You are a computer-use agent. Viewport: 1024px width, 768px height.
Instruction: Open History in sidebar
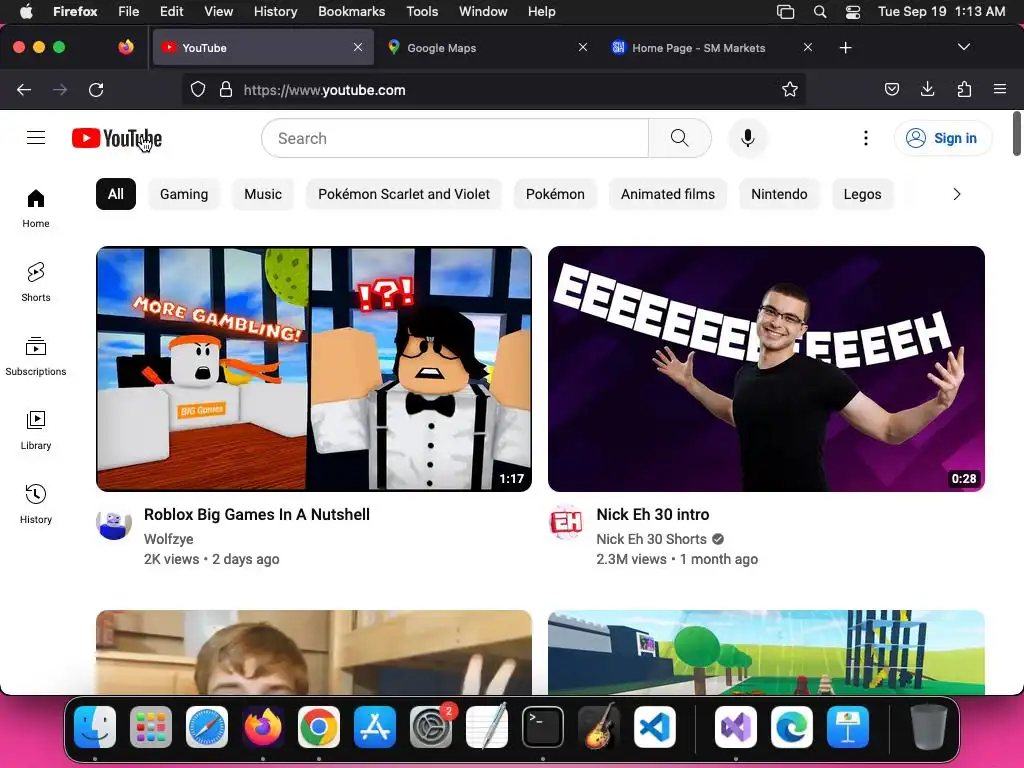point(36,504)
